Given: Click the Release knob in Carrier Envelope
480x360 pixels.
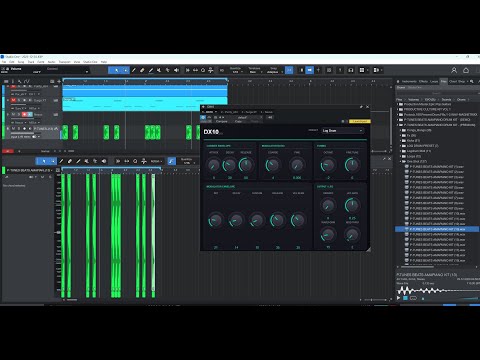Looking at the screenshot, I should coord(246,165).
